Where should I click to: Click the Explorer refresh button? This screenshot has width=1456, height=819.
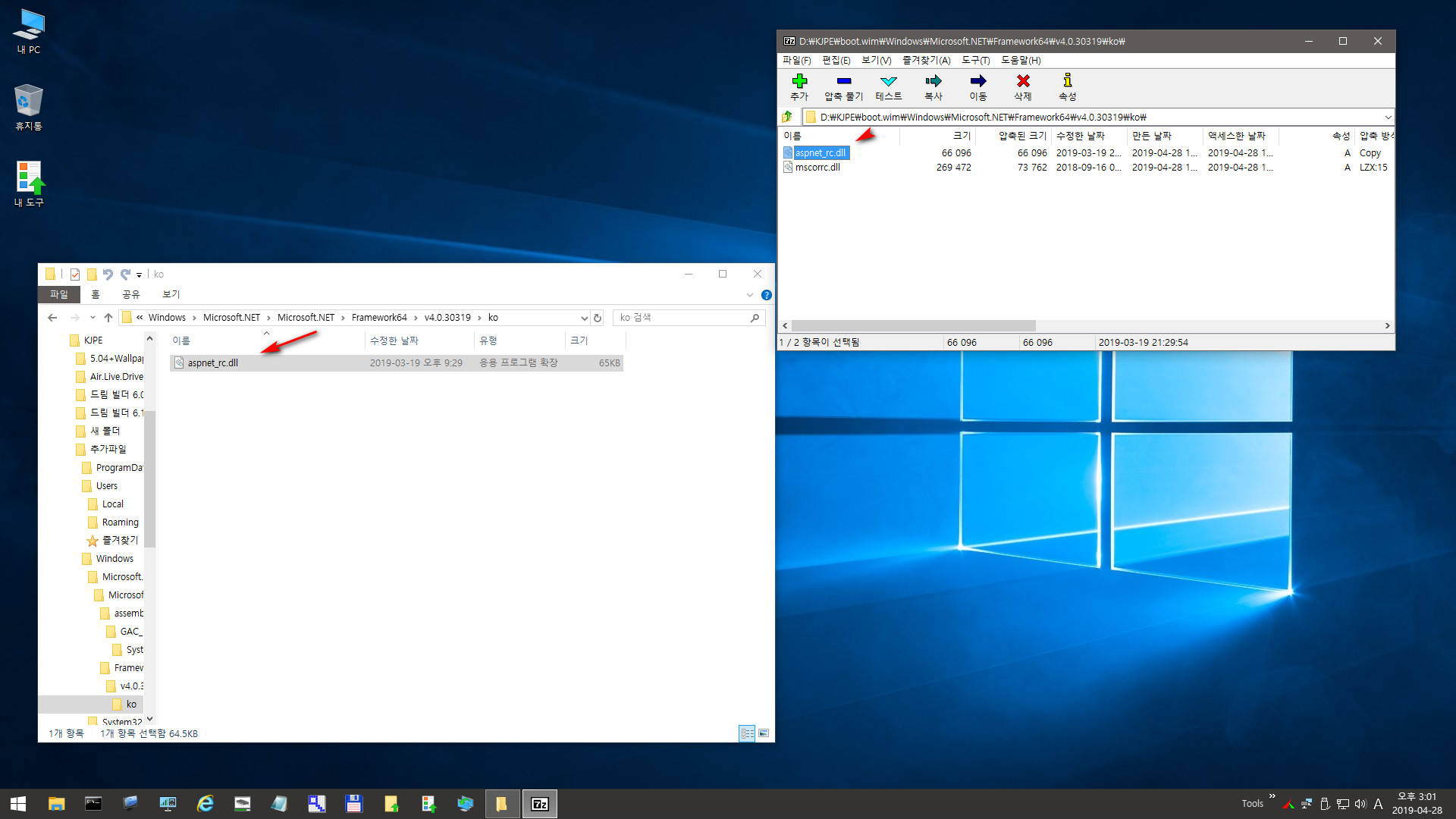pyautogui.click(x=598, y=318)
